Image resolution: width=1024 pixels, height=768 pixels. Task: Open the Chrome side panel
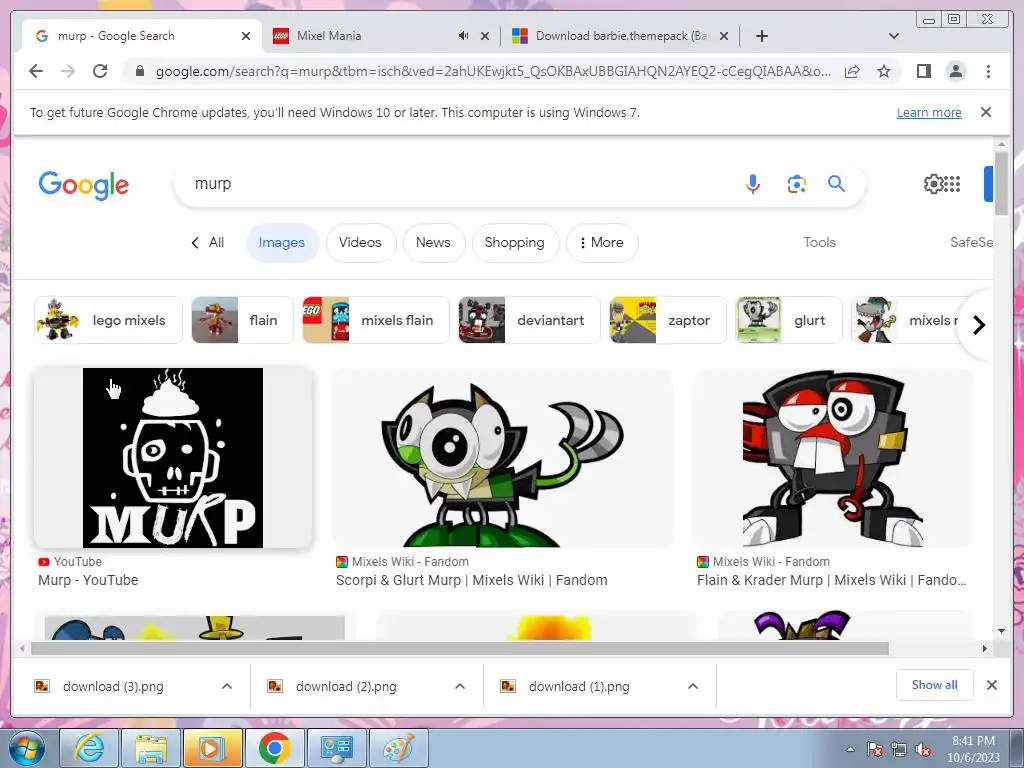[x=923, y=71]
